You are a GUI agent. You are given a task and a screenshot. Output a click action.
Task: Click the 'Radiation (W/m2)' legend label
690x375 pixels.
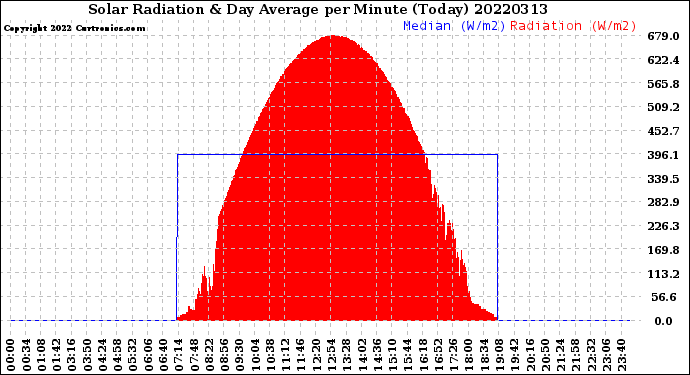pyautogui.click(x=573, y=26)
